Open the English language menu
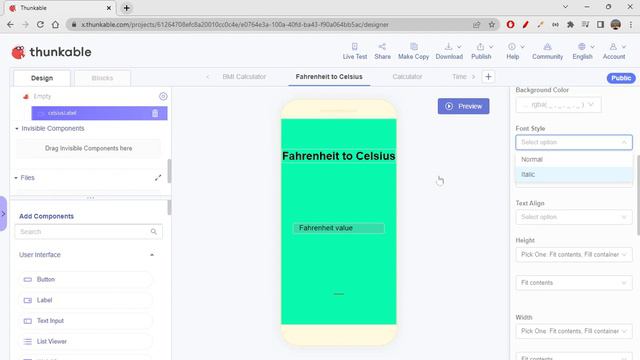This screenshot has width=640, height=360. pos(582,51)
